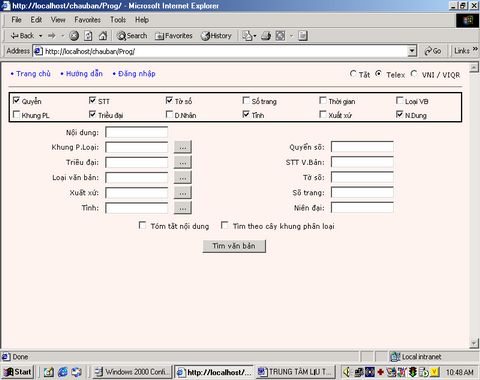Toggle the Triều đại checkbox
Image resolution: width=480 pixels, height=380 pixels.
[x=93, y=114]
